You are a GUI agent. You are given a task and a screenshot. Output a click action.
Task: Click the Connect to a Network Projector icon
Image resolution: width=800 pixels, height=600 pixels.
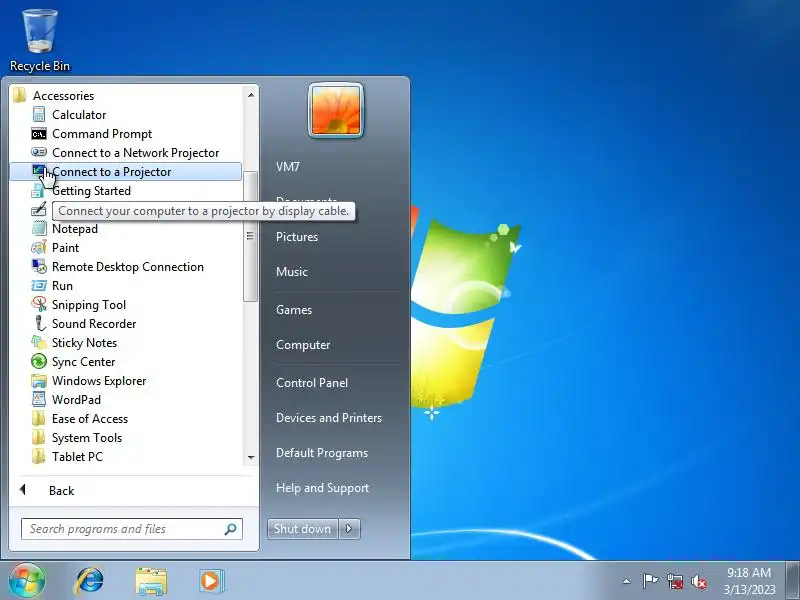[x=39, y=152]
